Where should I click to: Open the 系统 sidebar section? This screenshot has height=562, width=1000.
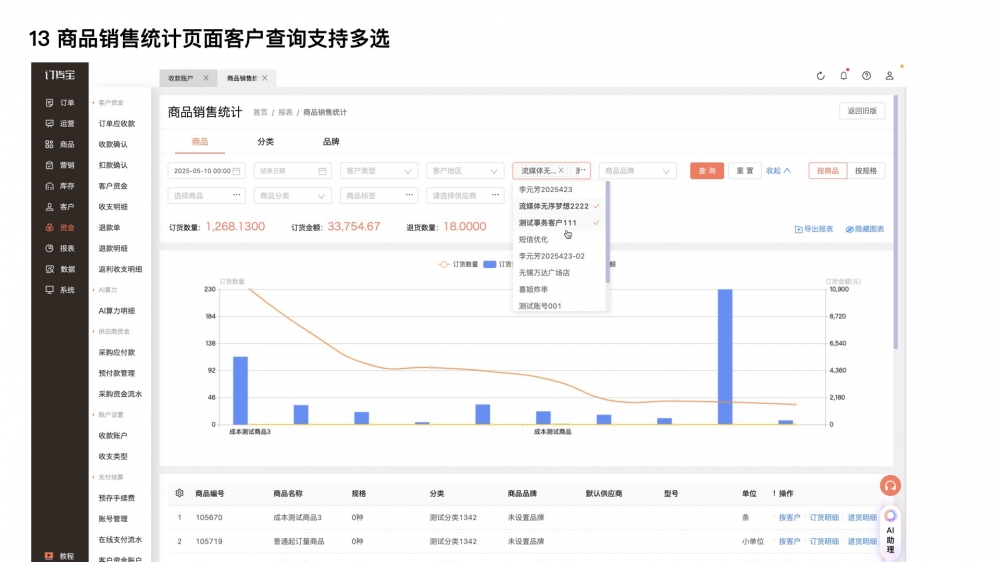[60, 290]
